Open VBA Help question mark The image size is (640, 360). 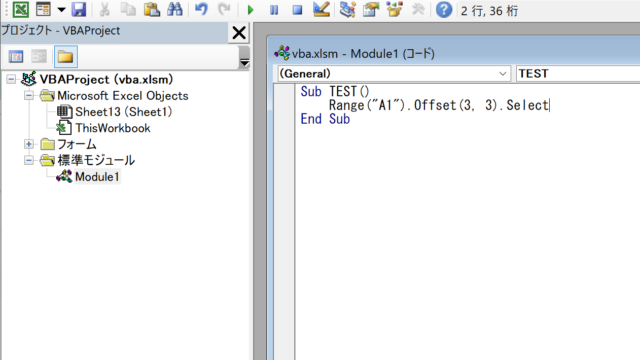(444, 9)
